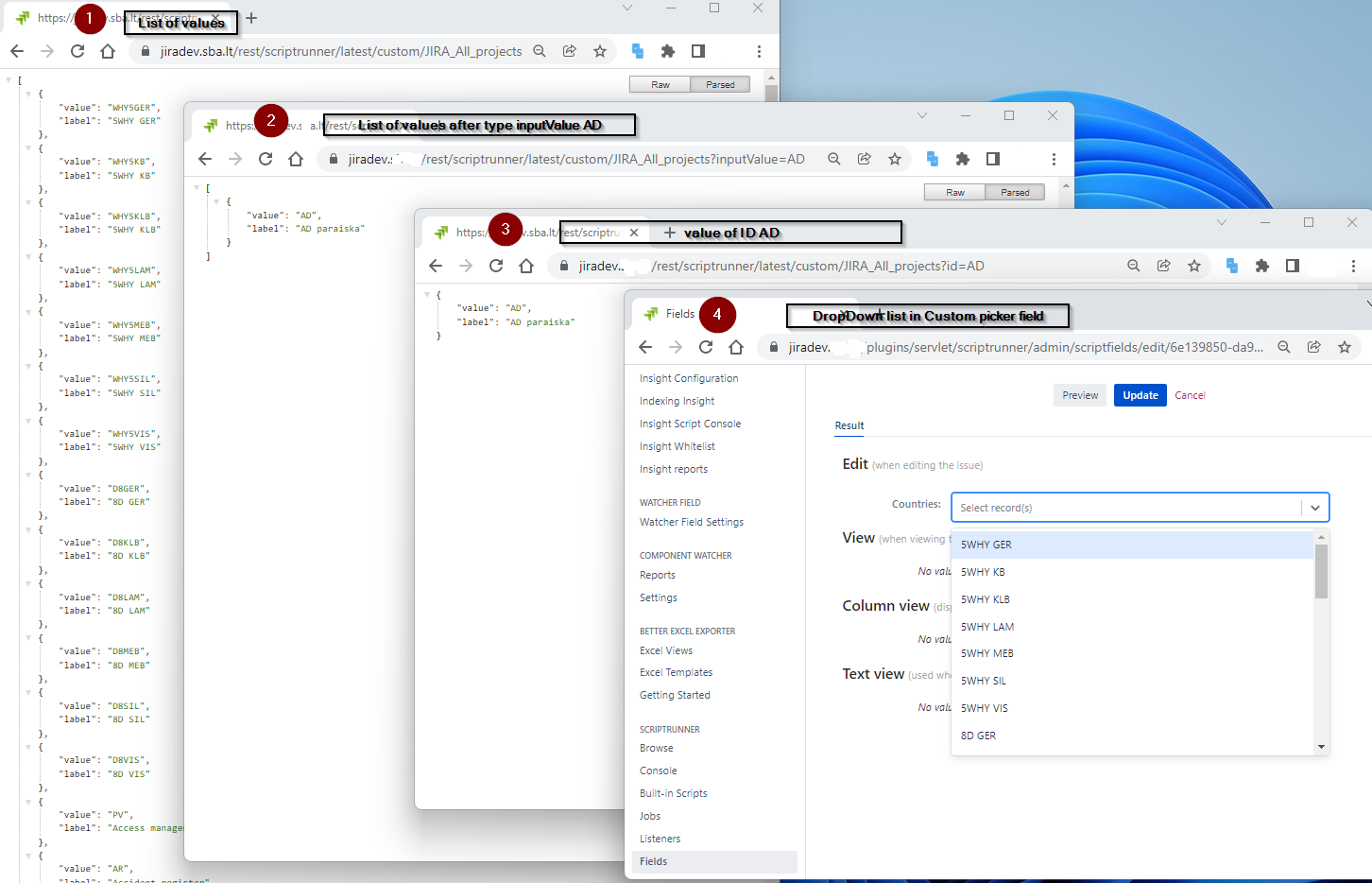Collapse the root JSON array disclosure triangle
This screenshot has width=1372, height=883.
(9, 79)
